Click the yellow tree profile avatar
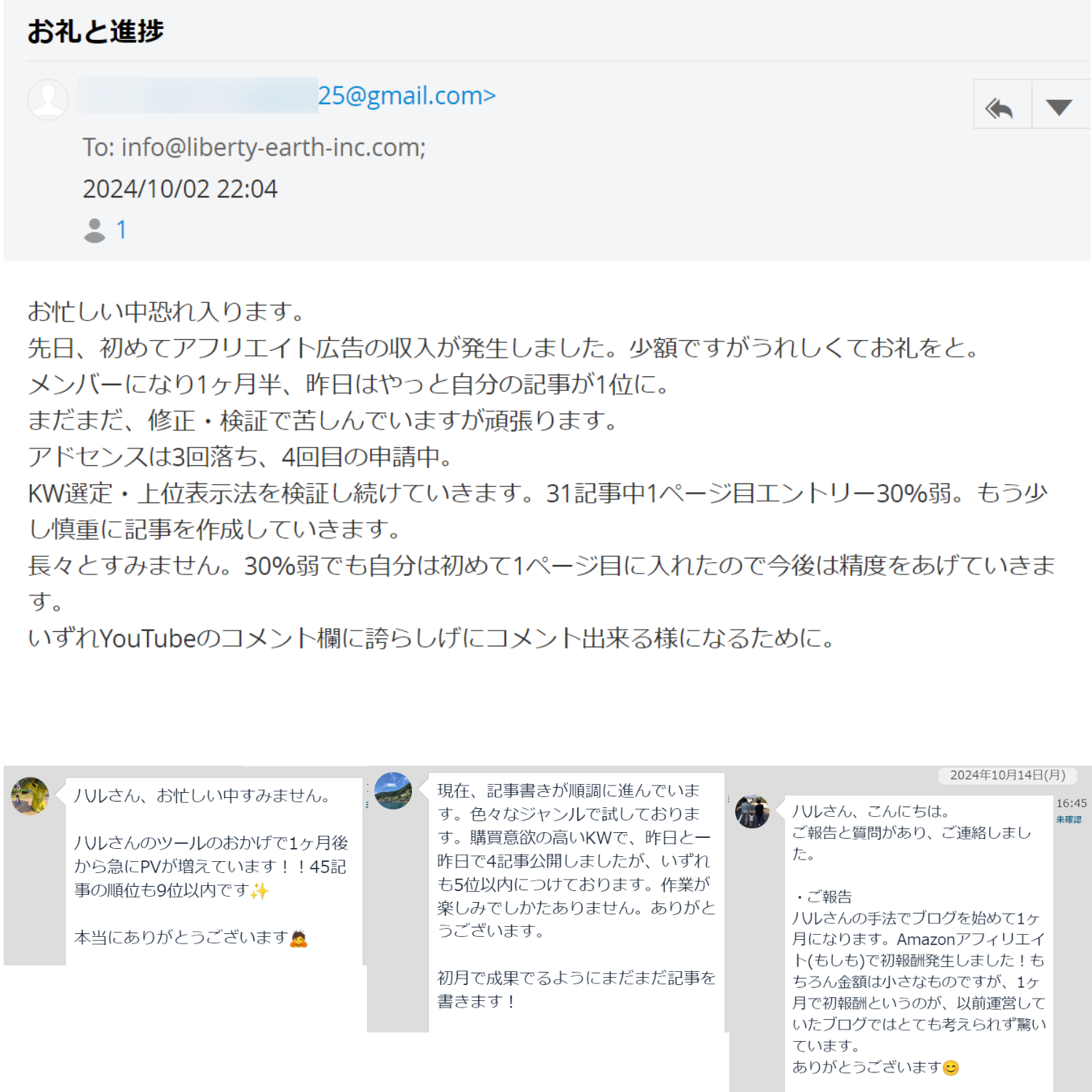 (x=30, y=795)
